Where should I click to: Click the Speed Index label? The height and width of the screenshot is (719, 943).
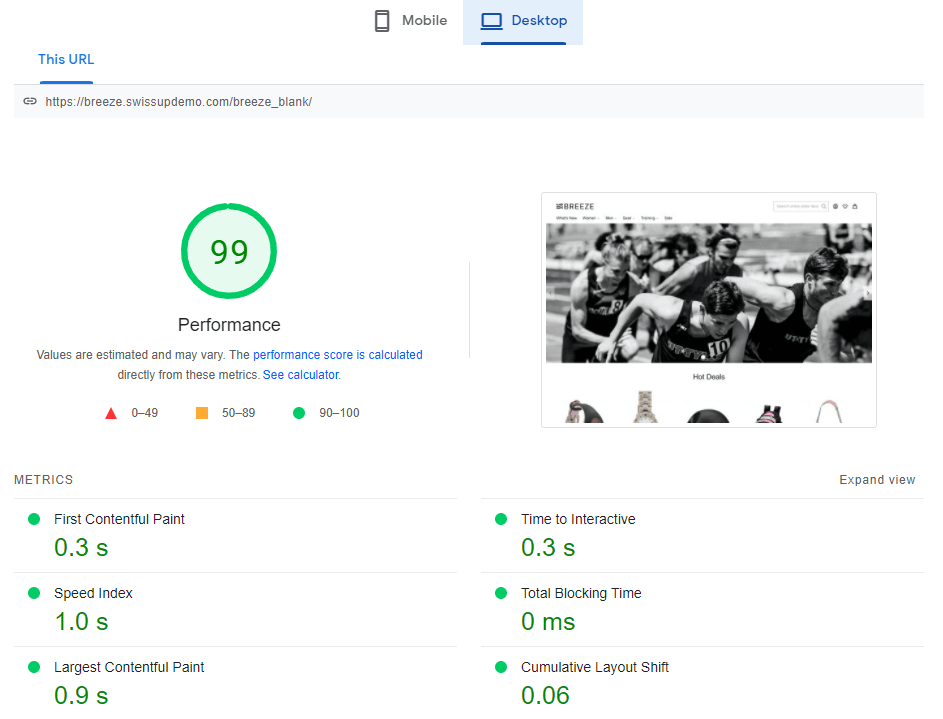point(93,593)
